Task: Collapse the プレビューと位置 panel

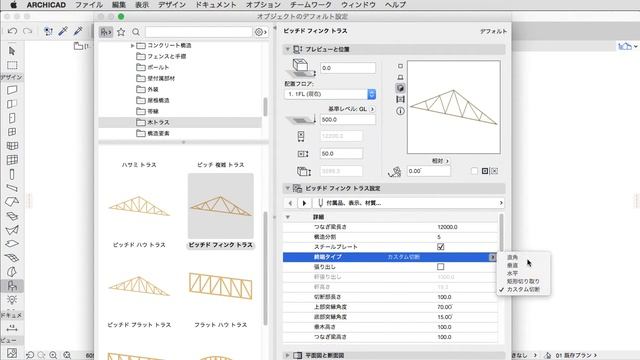Action: pos(287,49)
